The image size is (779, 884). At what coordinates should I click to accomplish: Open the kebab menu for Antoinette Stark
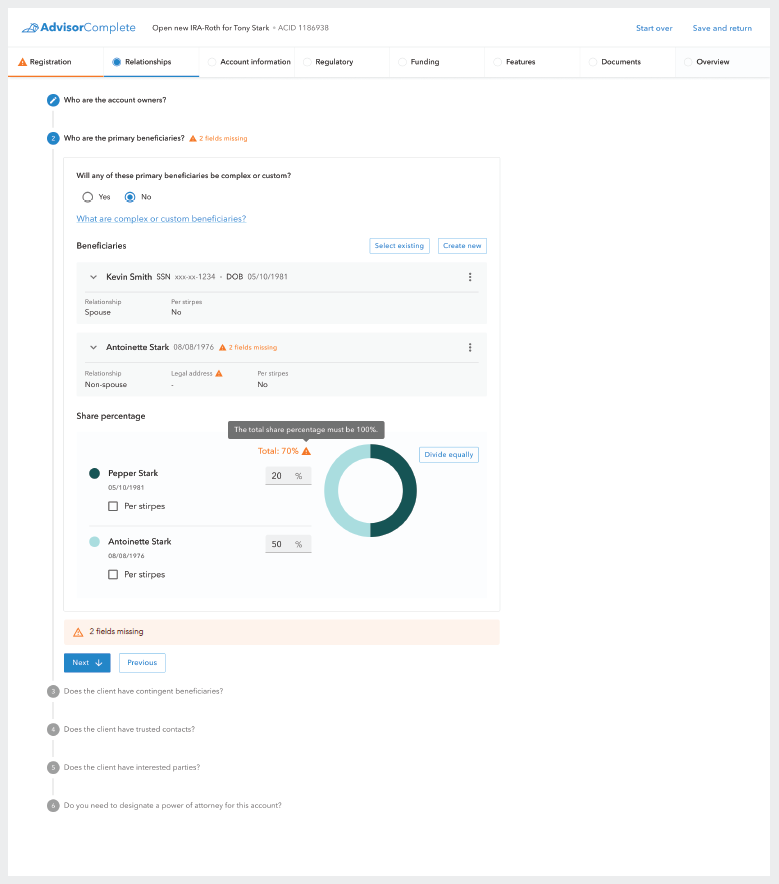click(470, 347)
